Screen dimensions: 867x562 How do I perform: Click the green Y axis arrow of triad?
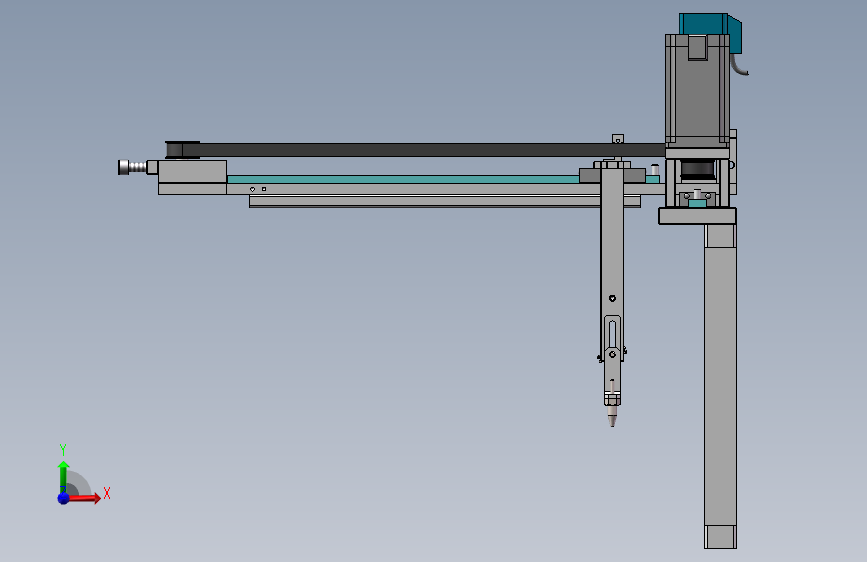click(63, 476)
